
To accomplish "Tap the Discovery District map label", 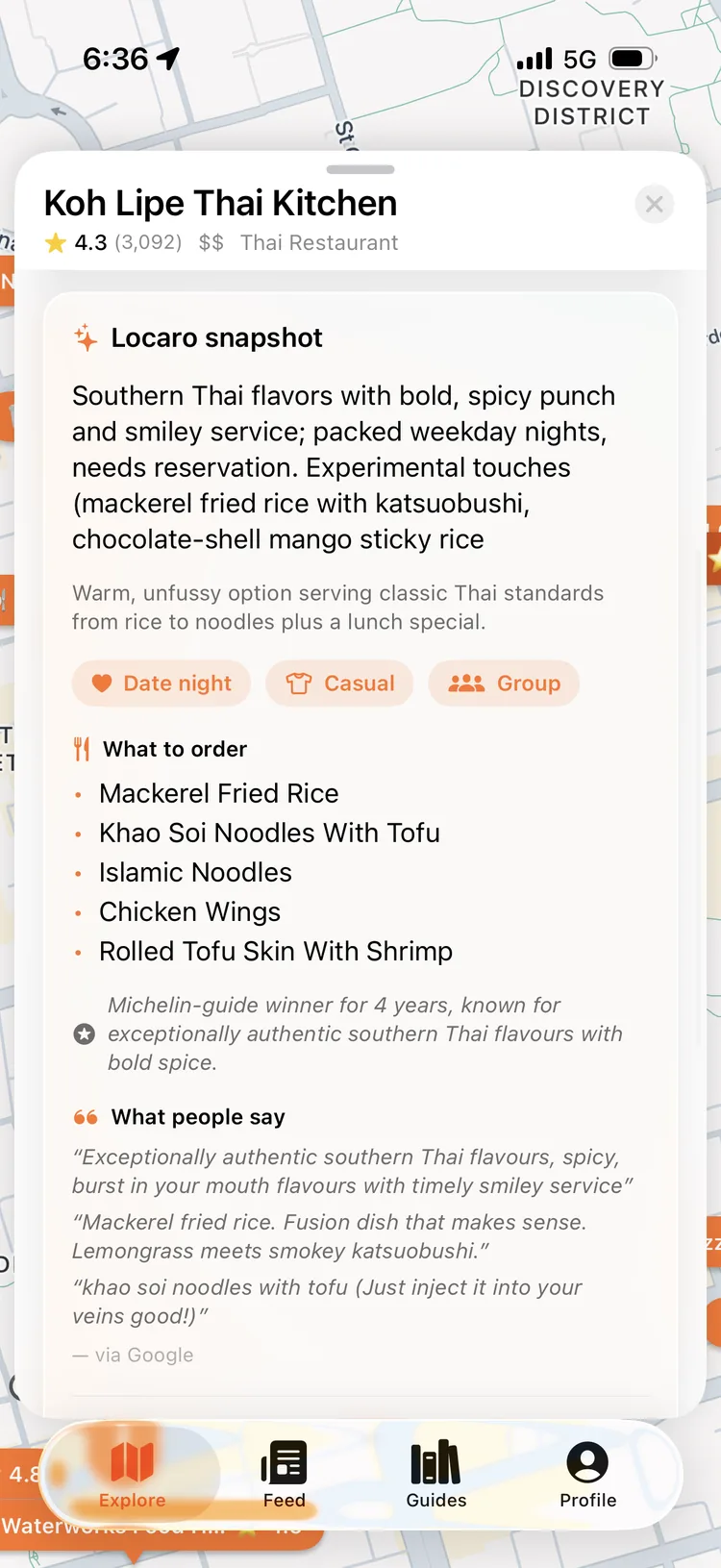I will click(x=591, y=103).
